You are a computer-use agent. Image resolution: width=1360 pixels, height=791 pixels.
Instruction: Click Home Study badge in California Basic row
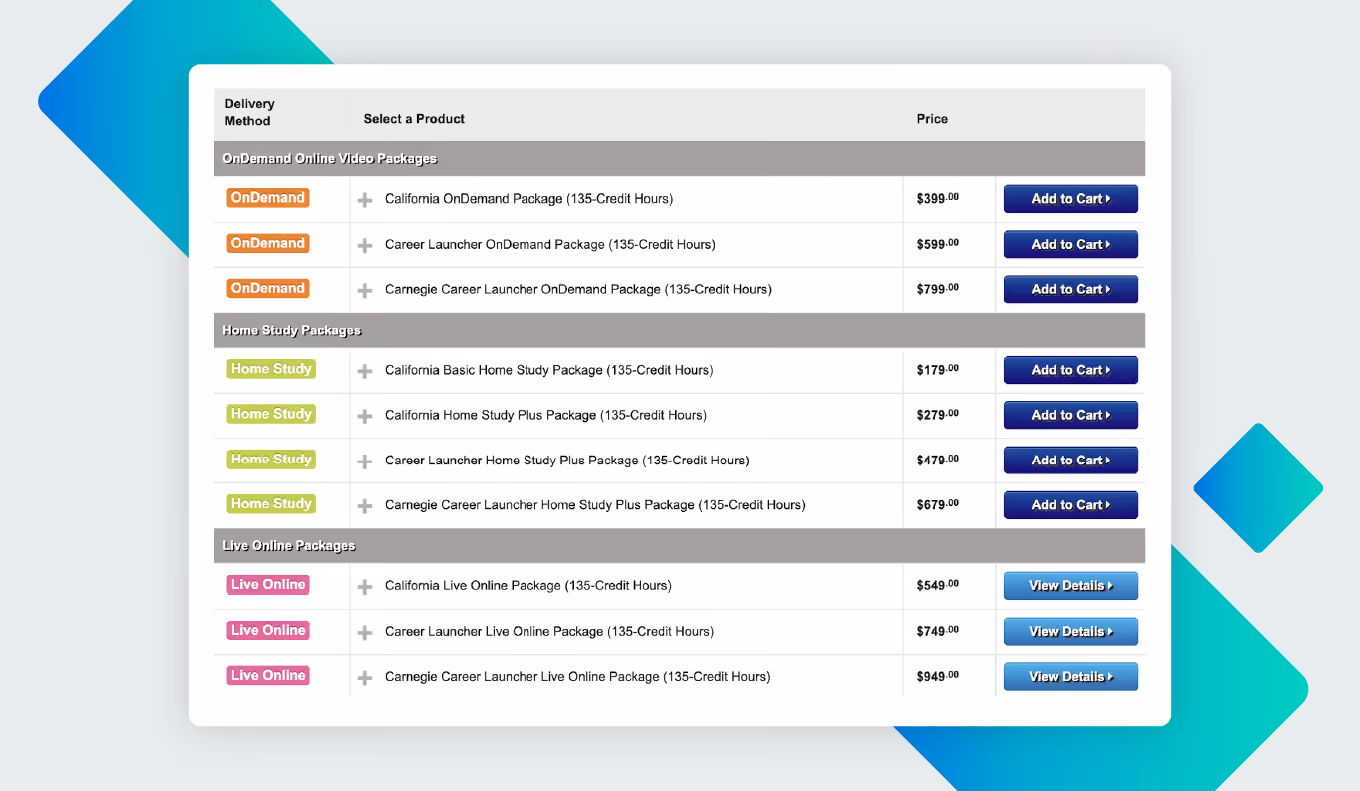coord(271,369)
